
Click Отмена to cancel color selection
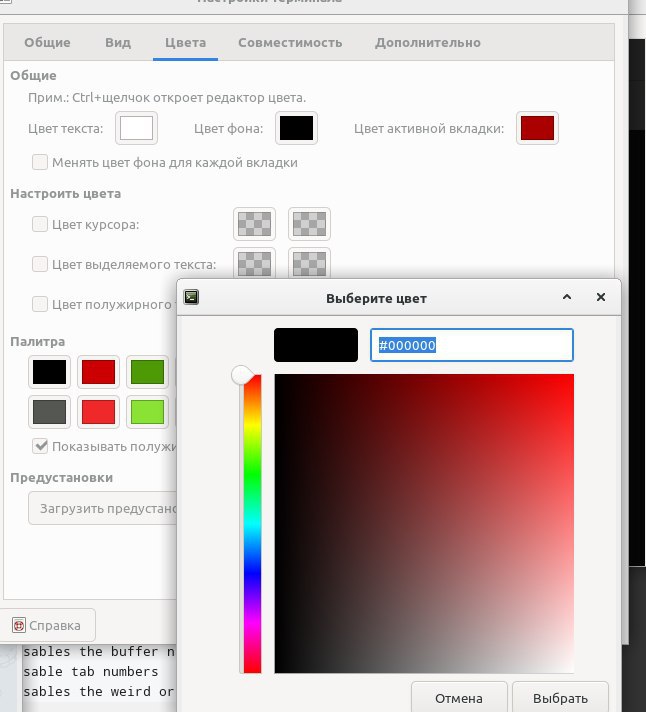pos(459,697)
